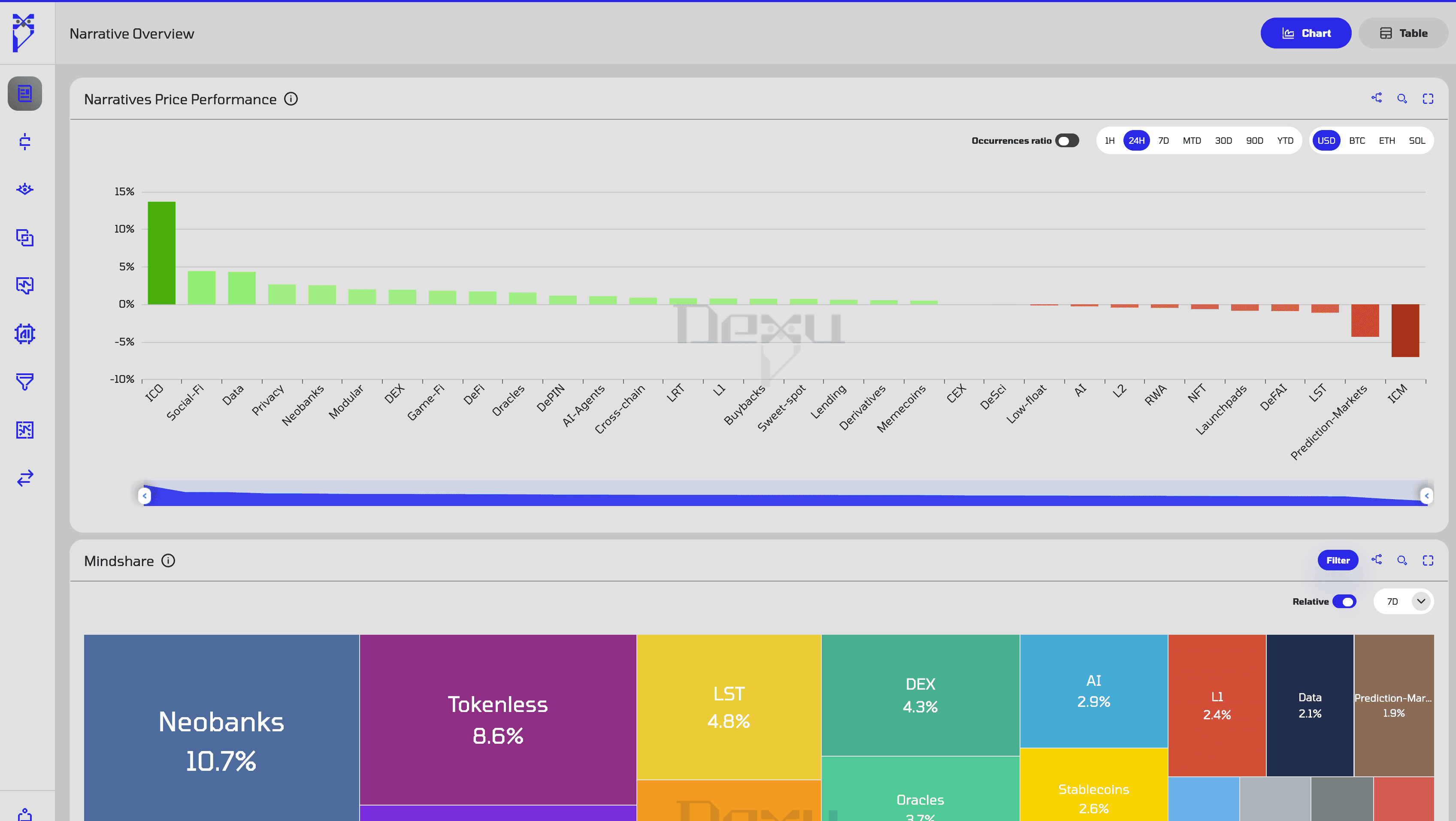This screenshot has width=1456, height=821.
Task: Set denomination to ETH
Action: click(1386, 140)
